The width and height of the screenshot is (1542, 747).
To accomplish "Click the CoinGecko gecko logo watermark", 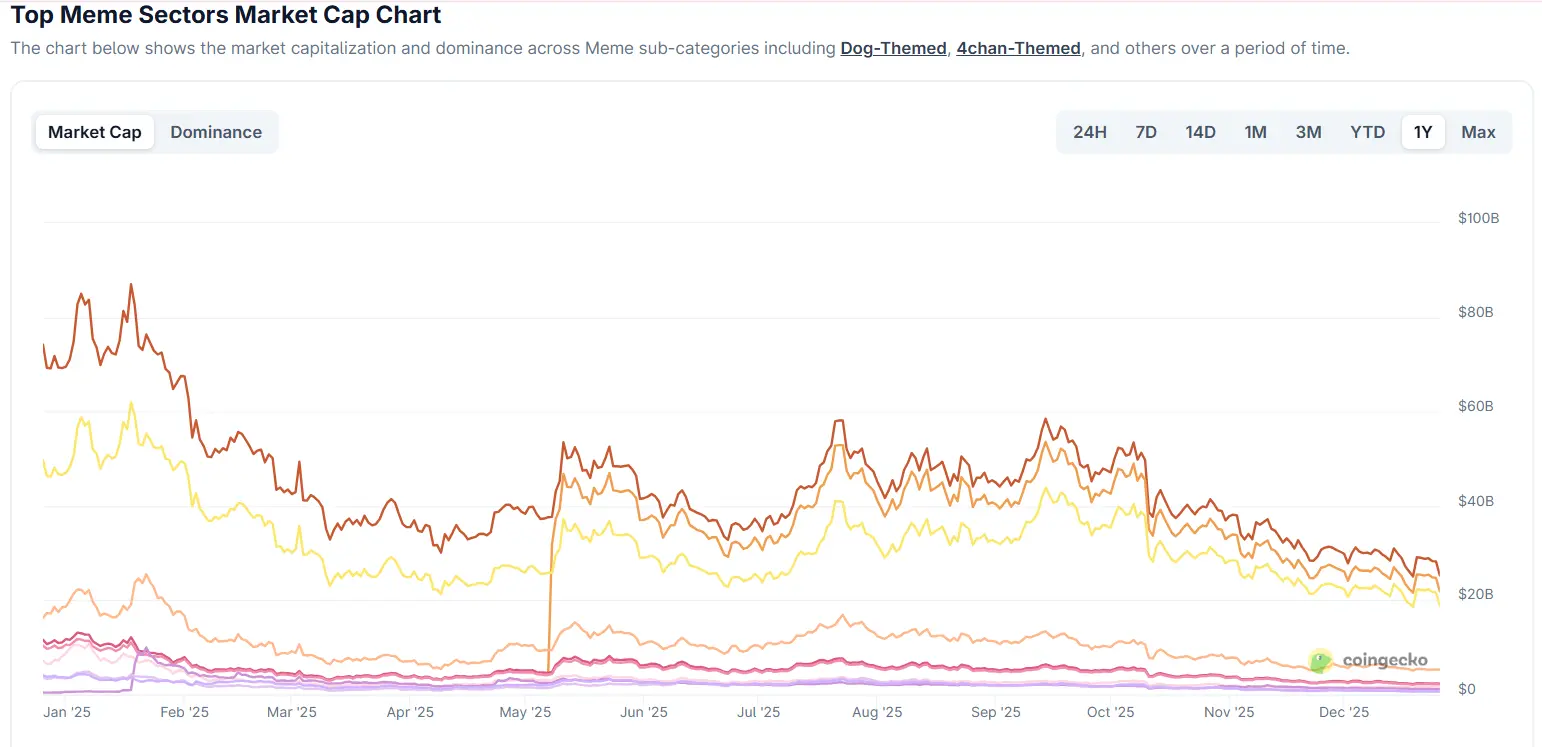I will click(x=1320, y=660).
